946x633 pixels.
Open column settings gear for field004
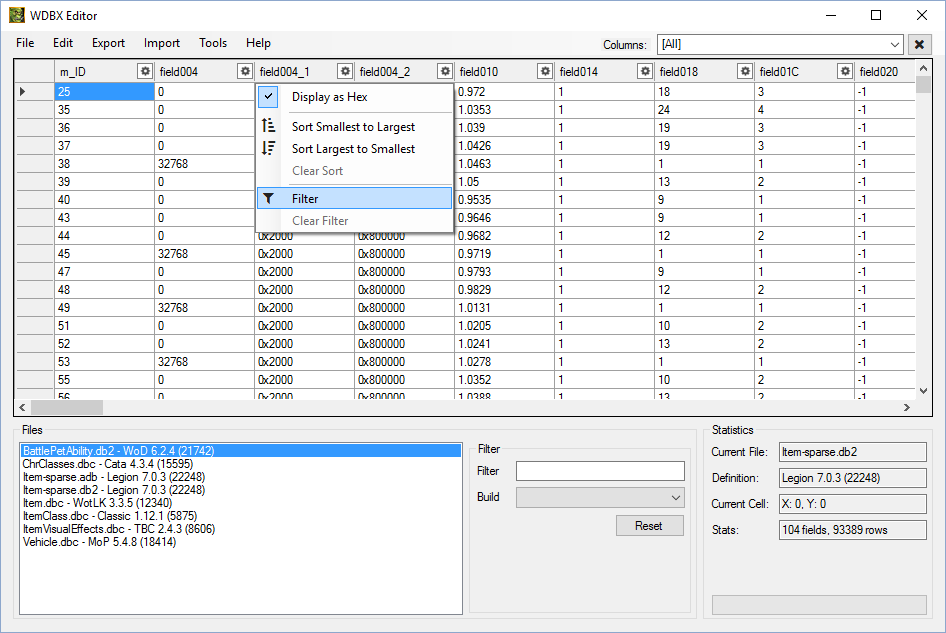click(244, 71)
